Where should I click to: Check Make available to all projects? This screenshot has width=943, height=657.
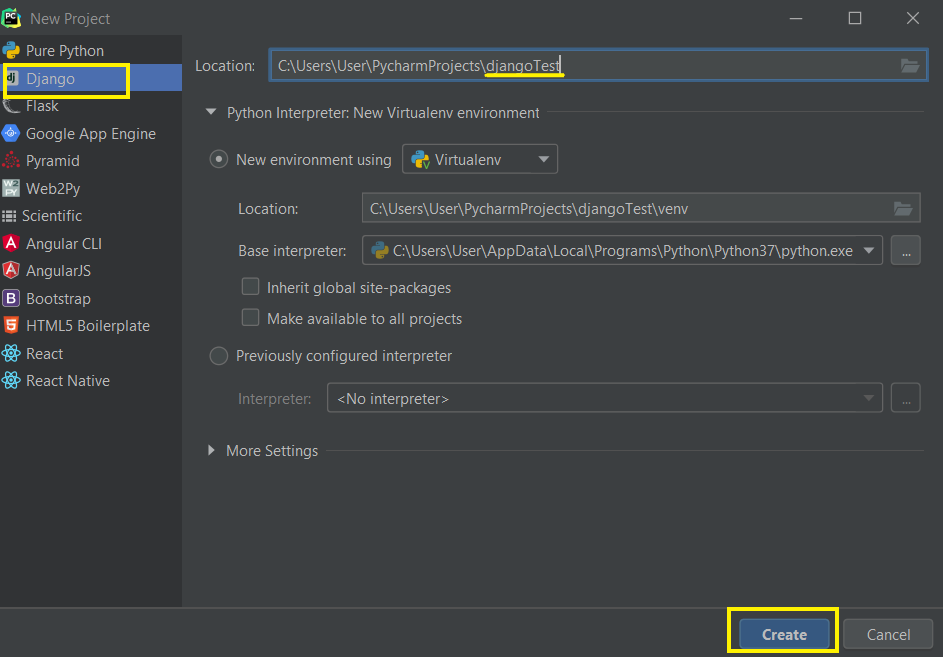tap(250, 317)
